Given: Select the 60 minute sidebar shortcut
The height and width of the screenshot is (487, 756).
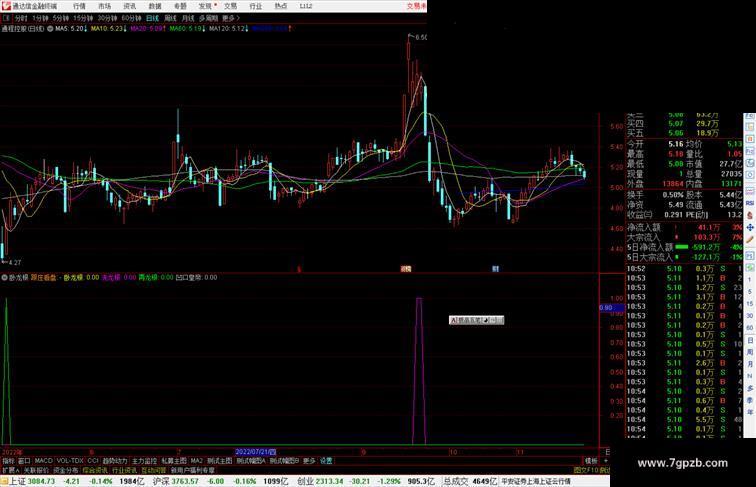Looking at the screenshot, I should [x=750, y=328].
